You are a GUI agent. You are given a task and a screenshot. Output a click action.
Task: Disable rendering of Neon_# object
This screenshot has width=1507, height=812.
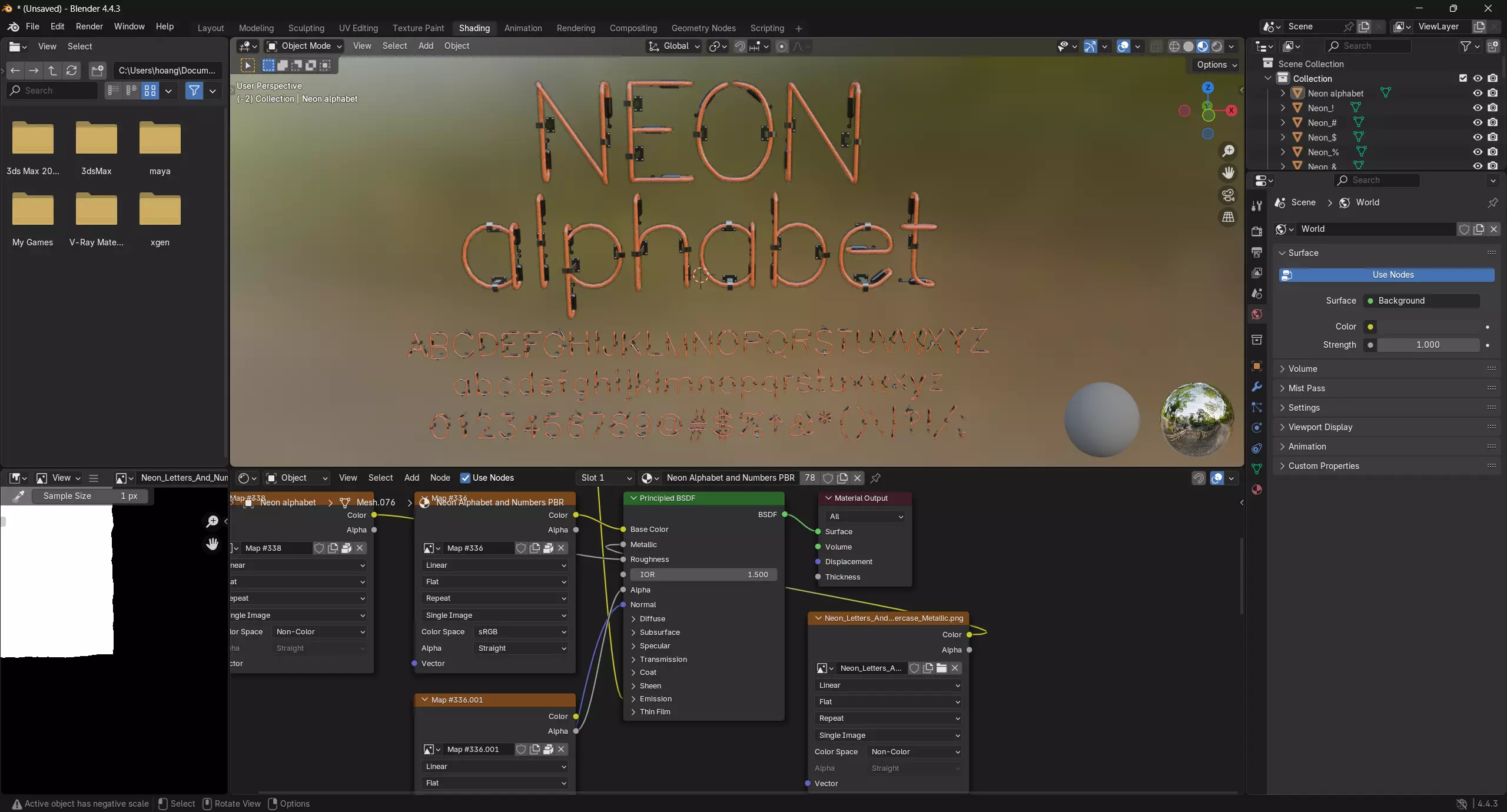(1492, 122)
